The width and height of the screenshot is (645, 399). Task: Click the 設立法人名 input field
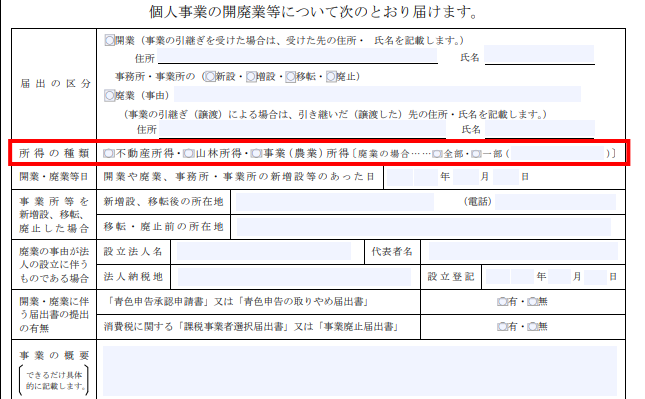tap(264, 251)
